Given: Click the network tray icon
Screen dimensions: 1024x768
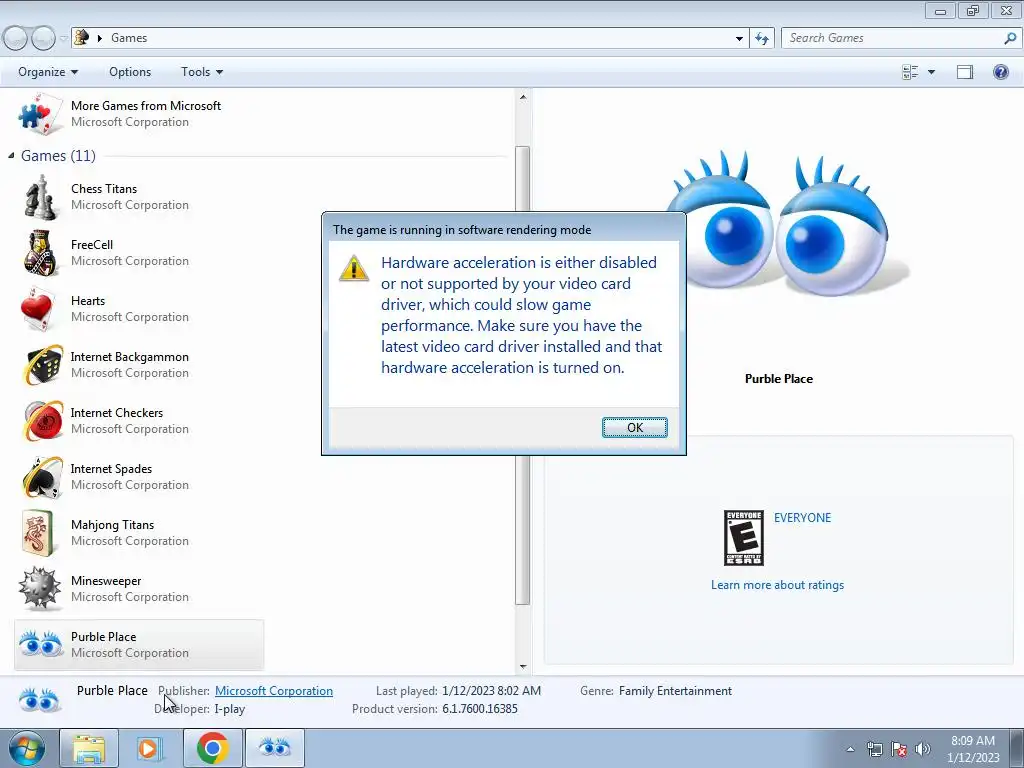Looking at the screenshot, I should (x=874, y=749).
